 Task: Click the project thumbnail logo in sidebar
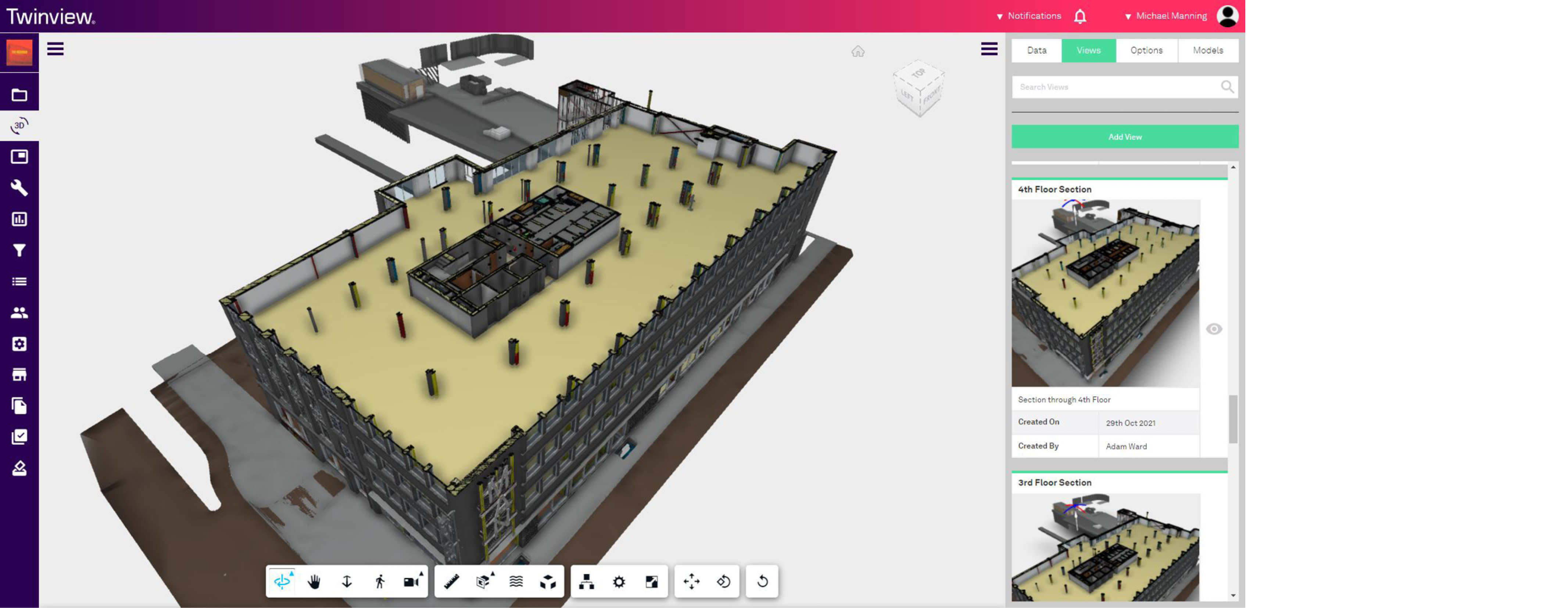(19, 53)
